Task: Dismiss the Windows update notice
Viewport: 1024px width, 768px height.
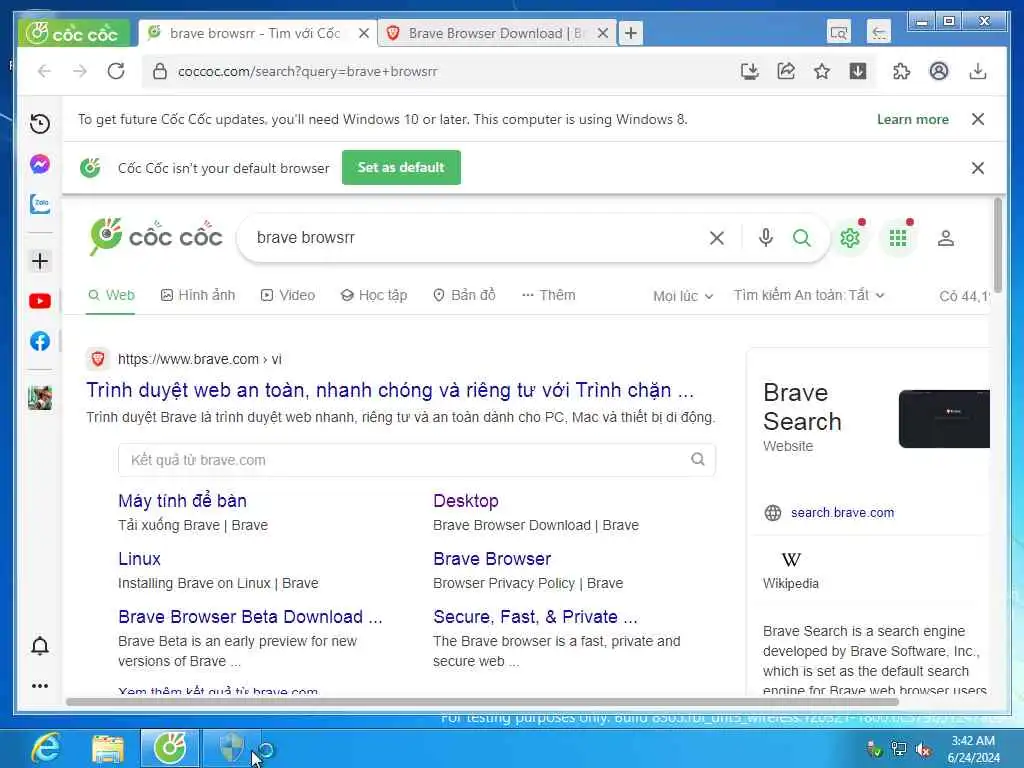Action: coord(978,119)
